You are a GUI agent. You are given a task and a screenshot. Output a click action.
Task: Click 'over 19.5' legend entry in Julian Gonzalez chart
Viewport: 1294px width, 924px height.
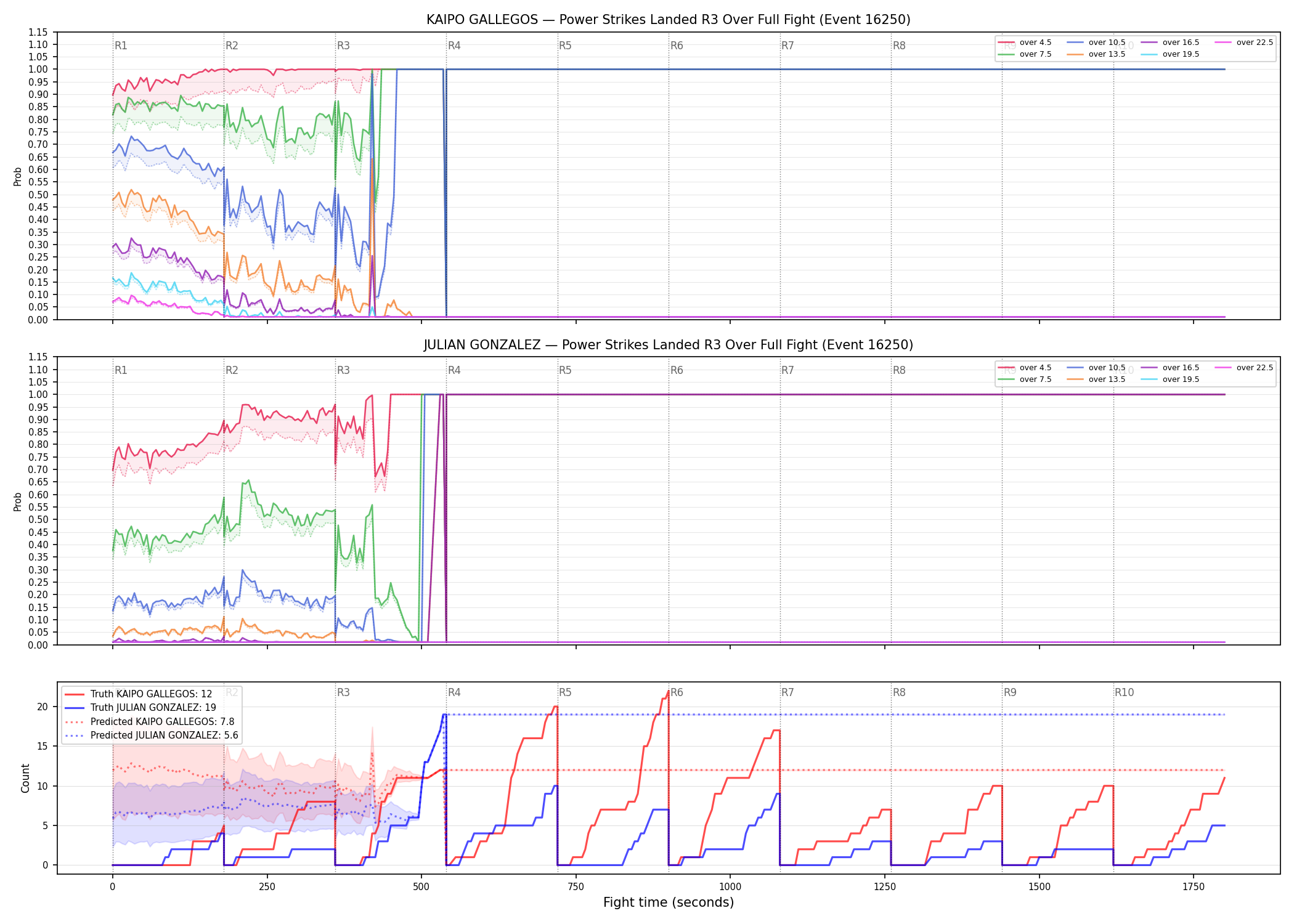point(1170,379)
